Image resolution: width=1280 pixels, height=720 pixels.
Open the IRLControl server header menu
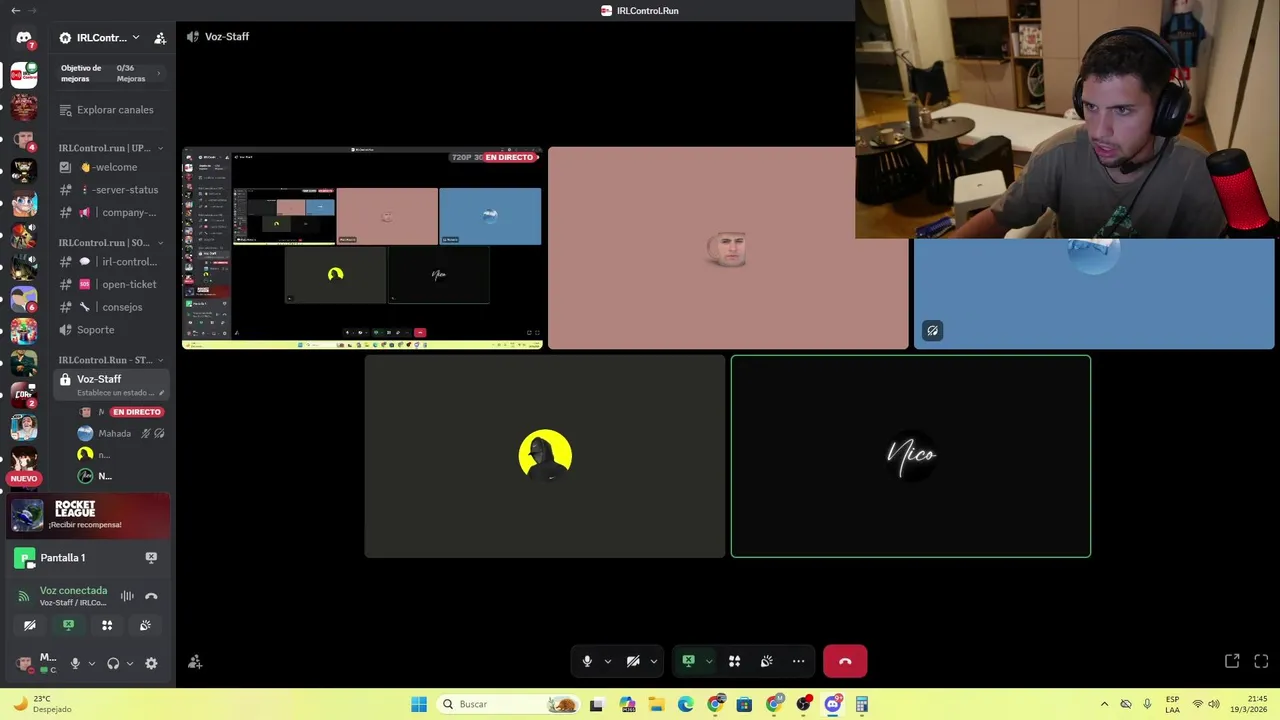(x=99, y=38)
